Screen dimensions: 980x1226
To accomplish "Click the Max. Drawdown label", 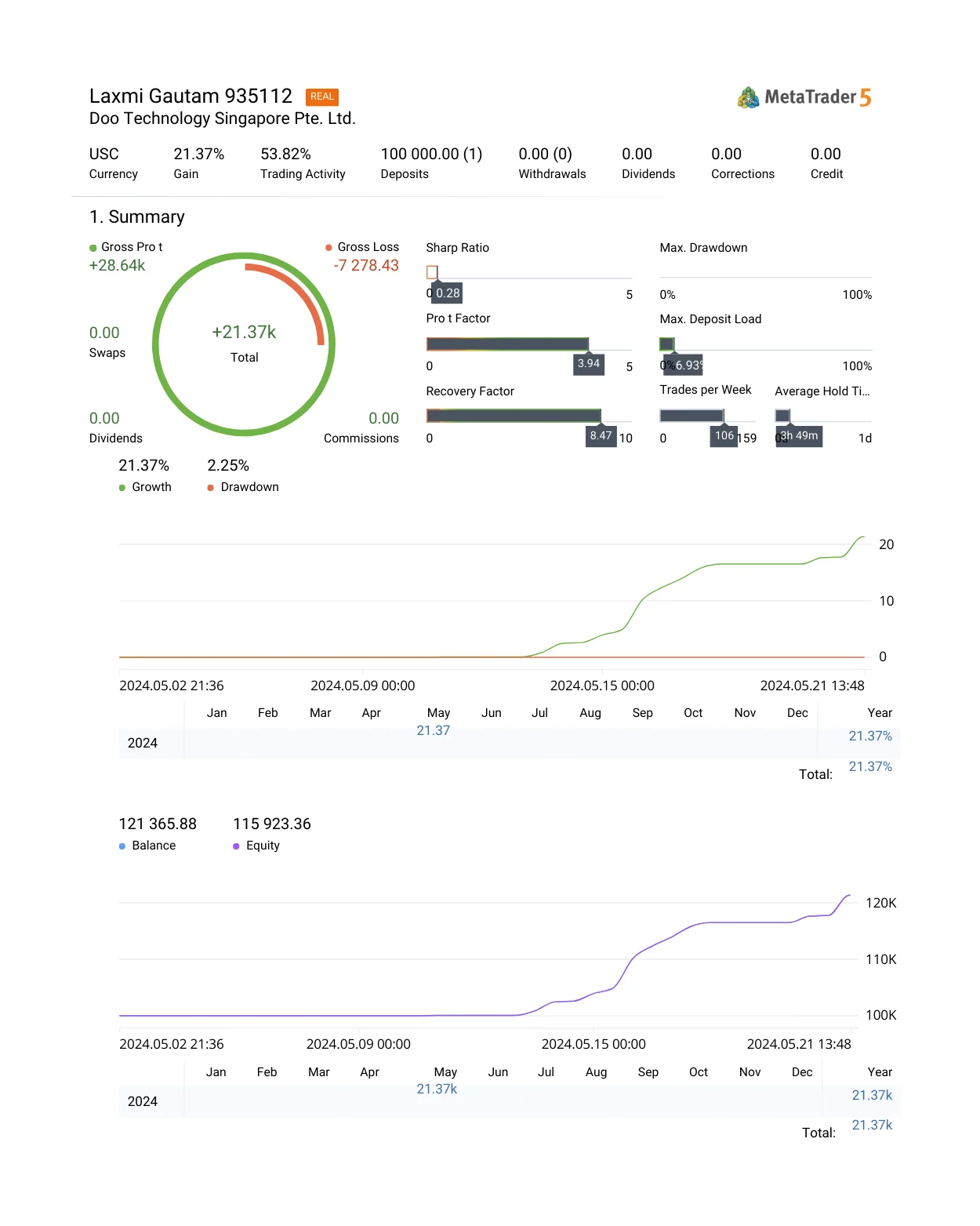I will click(x=703, y=248).
